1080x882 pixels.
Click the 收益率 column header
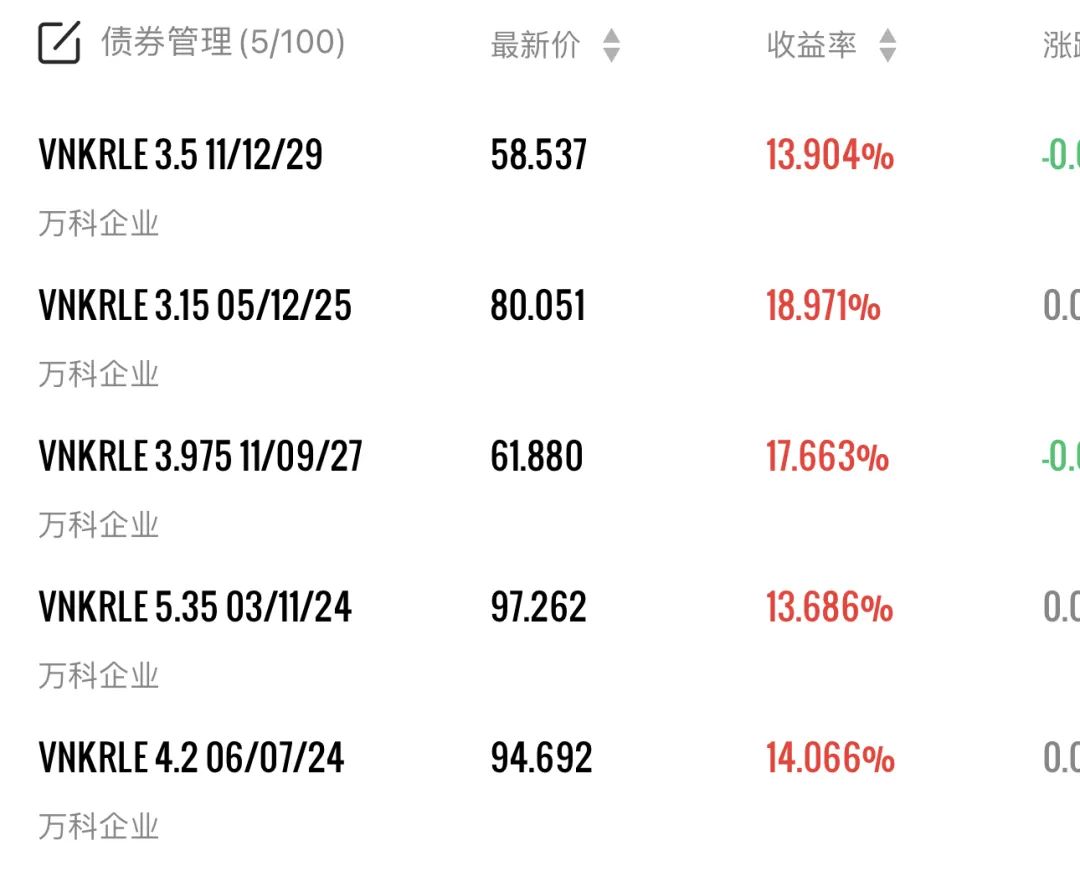811,46
